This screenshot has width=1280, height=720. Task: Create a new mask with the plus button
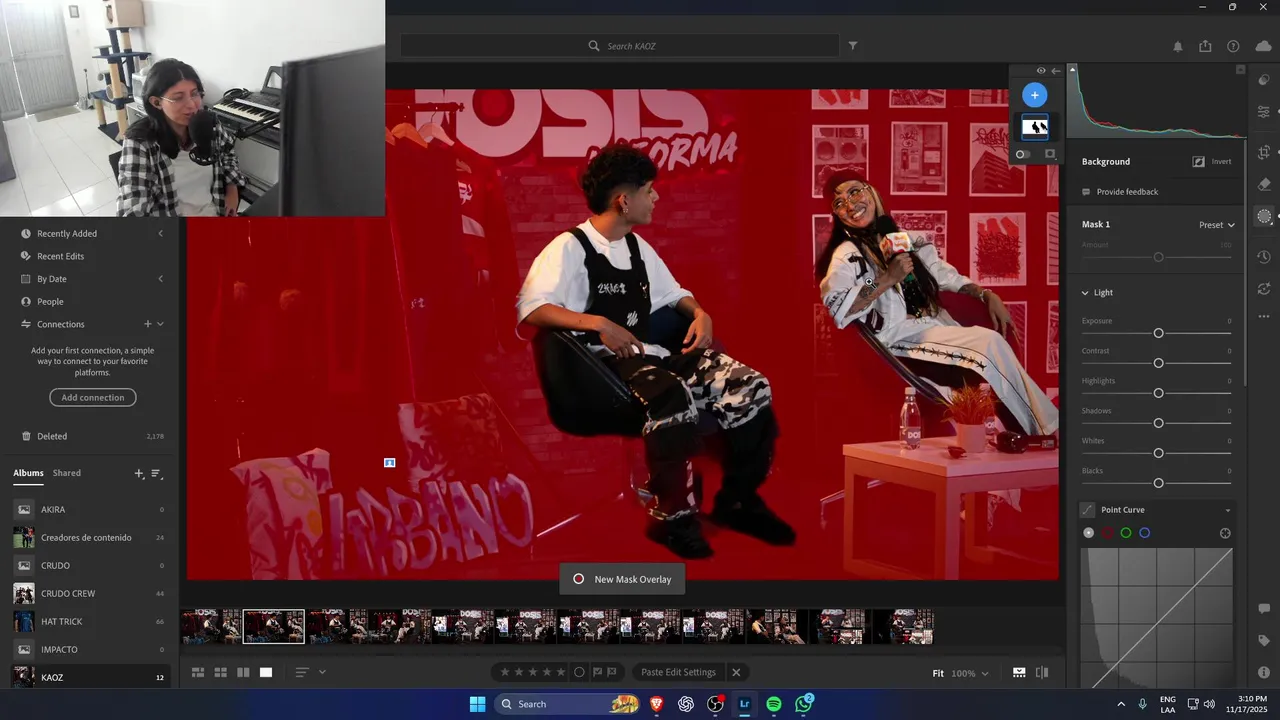click(x=1035, y=95)
